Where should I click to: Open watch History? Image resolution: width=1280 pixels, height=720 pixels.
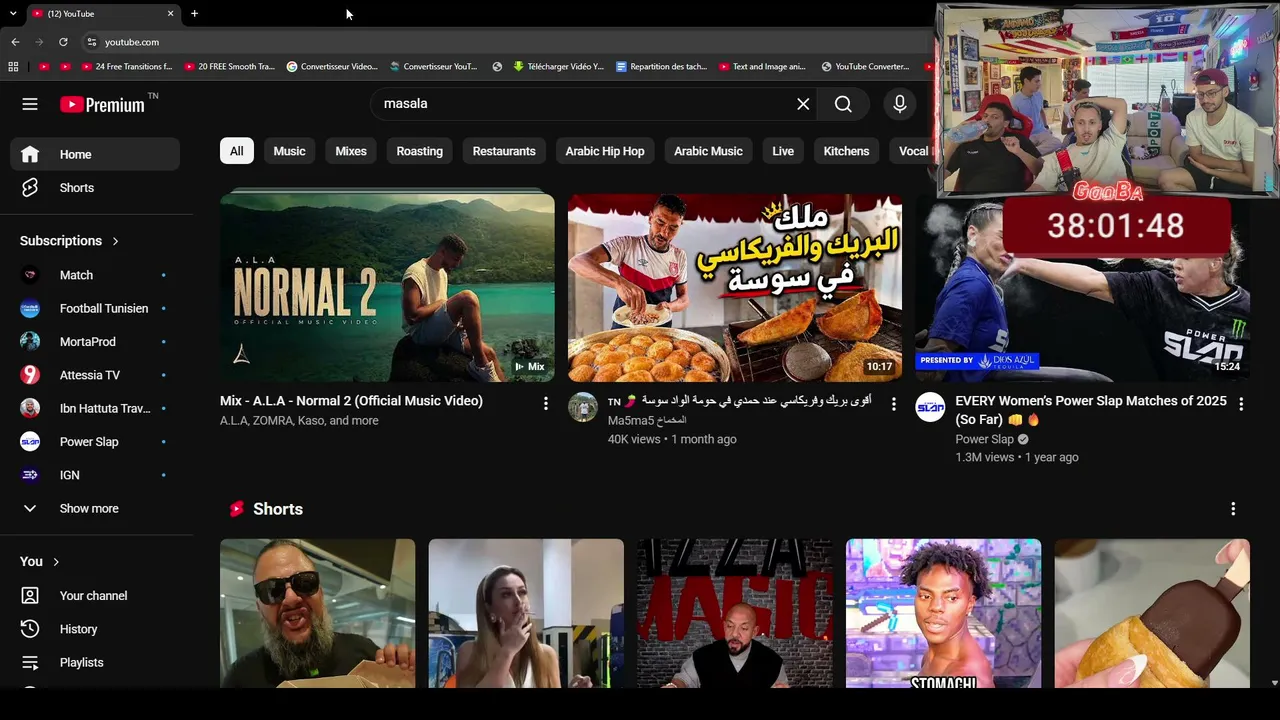pos(95,629)
